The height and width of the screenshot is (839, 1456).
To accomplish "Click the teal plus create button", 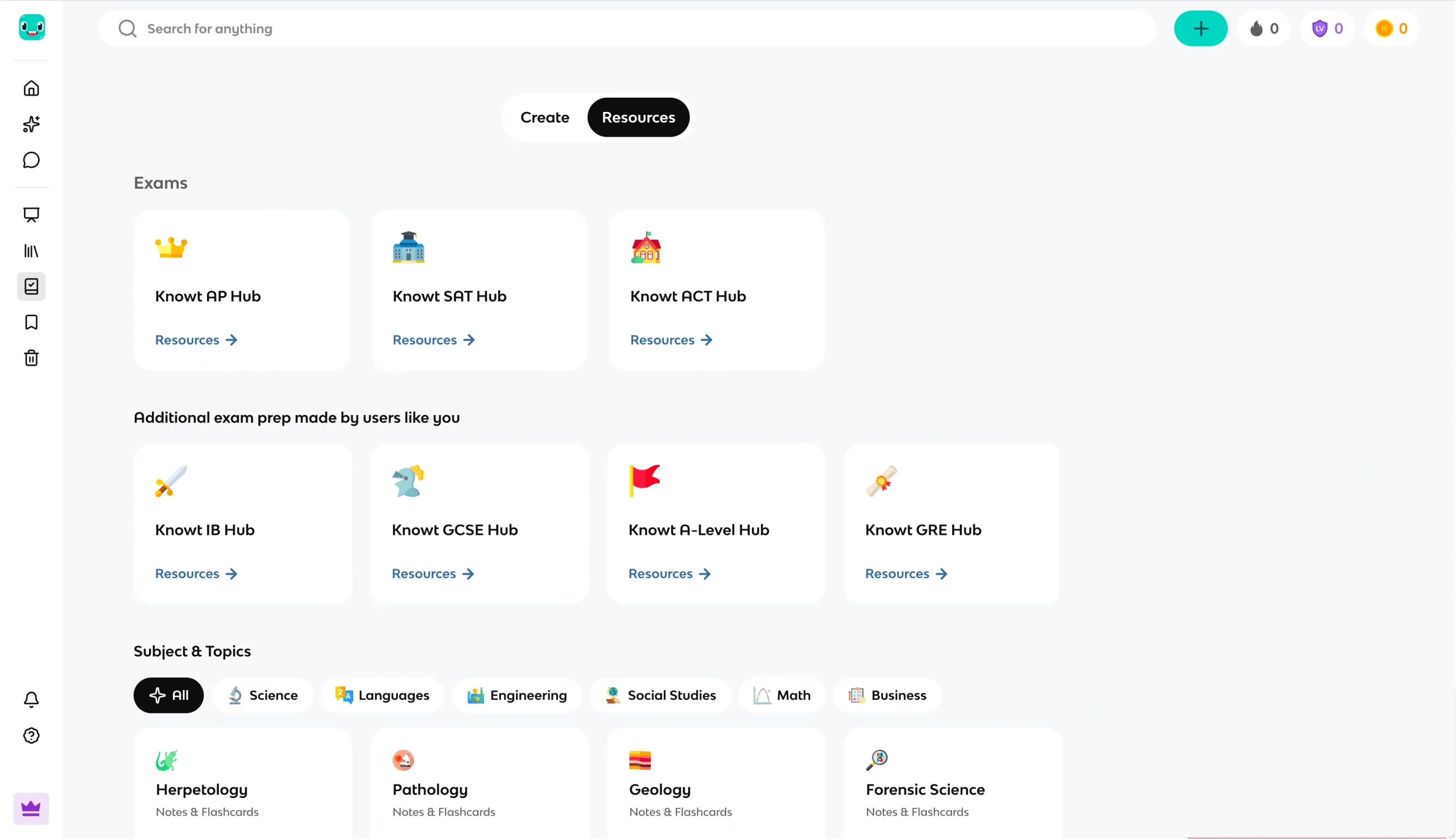I will click(x=1201, y=28).
